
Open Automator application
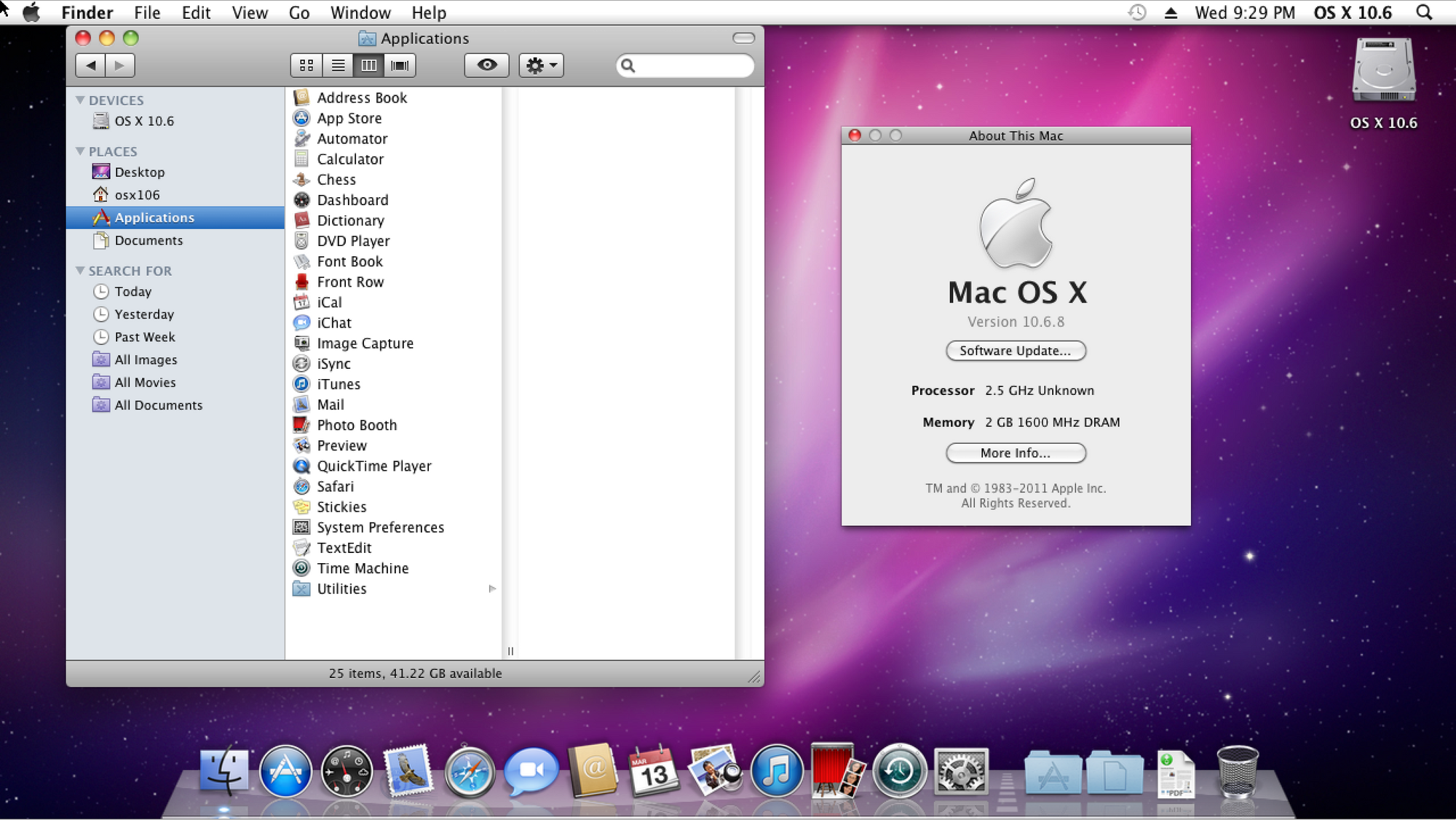[351, 138]
